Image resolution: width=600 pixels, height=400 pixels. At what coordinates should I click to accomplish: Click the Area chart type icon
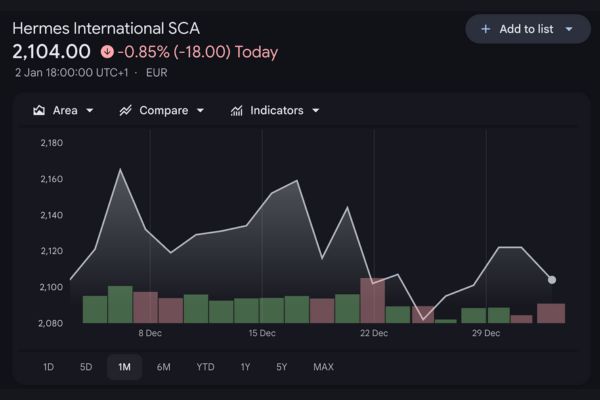pyautogui.click(x=40, y=110)
